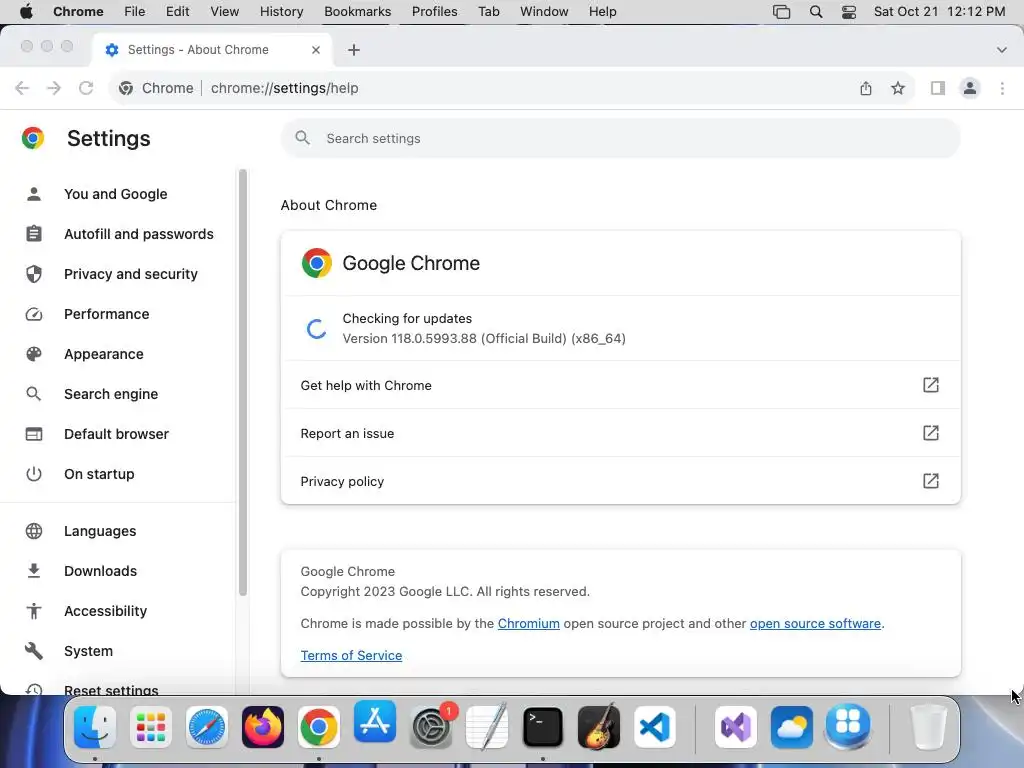Open the Chromium link

click(x=528, y=624)
